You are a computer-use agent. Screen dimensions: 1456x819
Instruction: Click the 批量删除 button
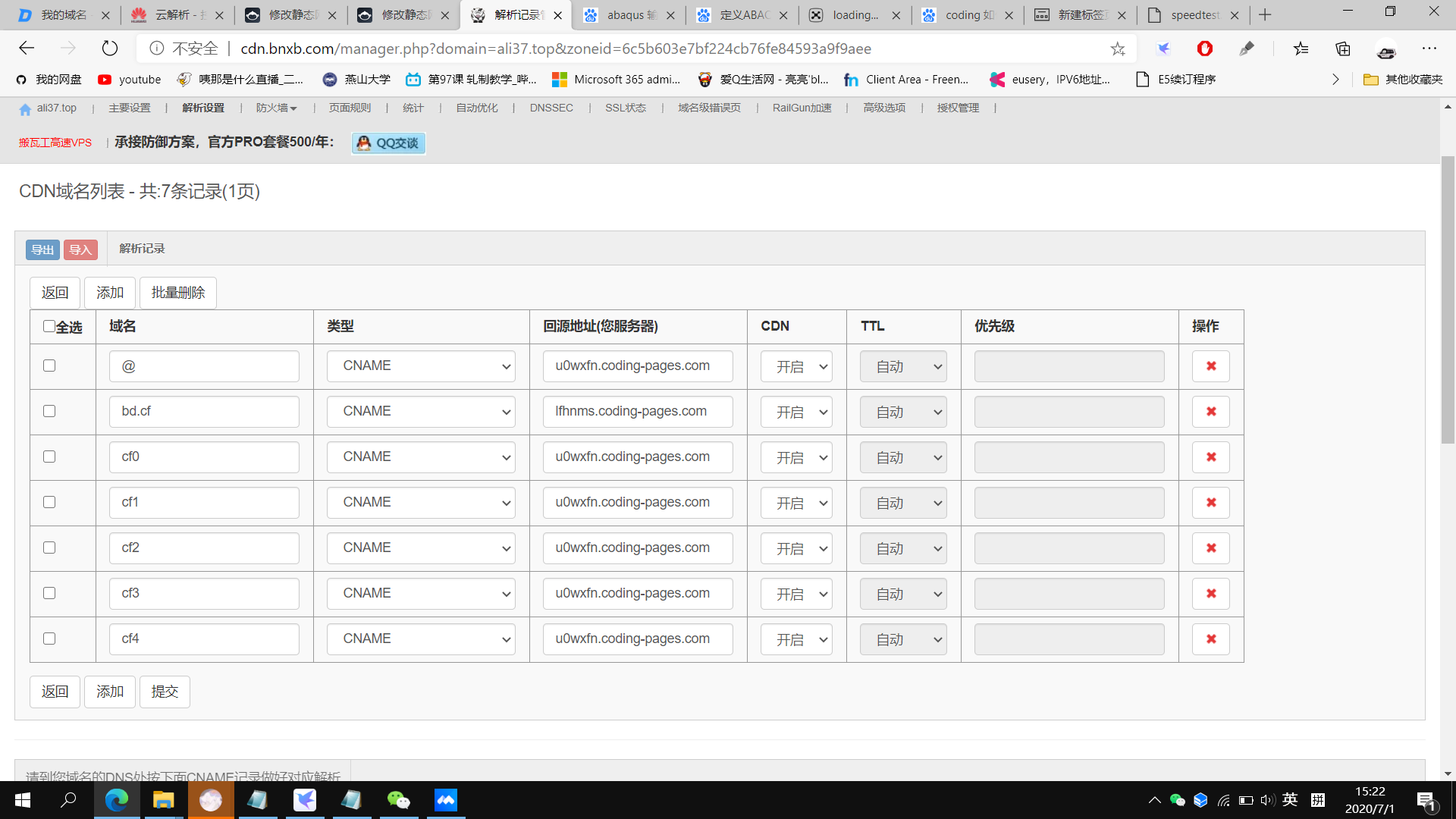tap(178, 293)
